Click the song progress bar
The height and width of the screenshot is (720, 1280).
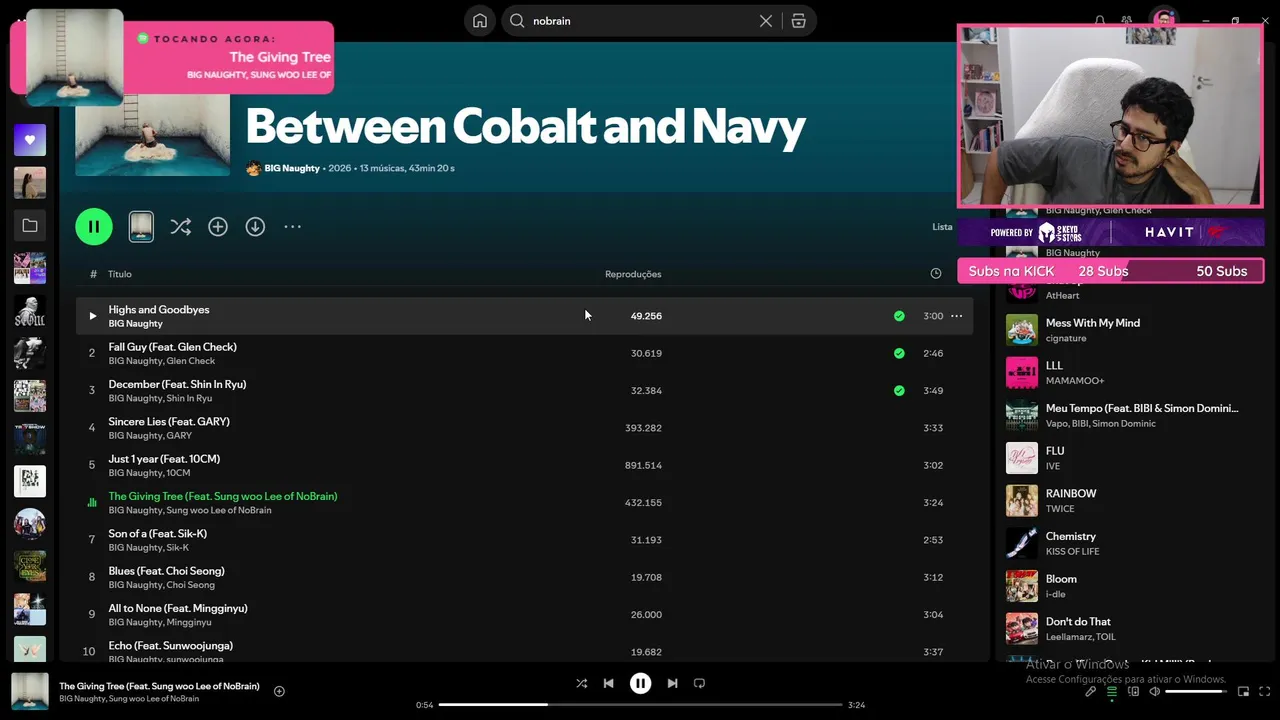click(640, 705)
